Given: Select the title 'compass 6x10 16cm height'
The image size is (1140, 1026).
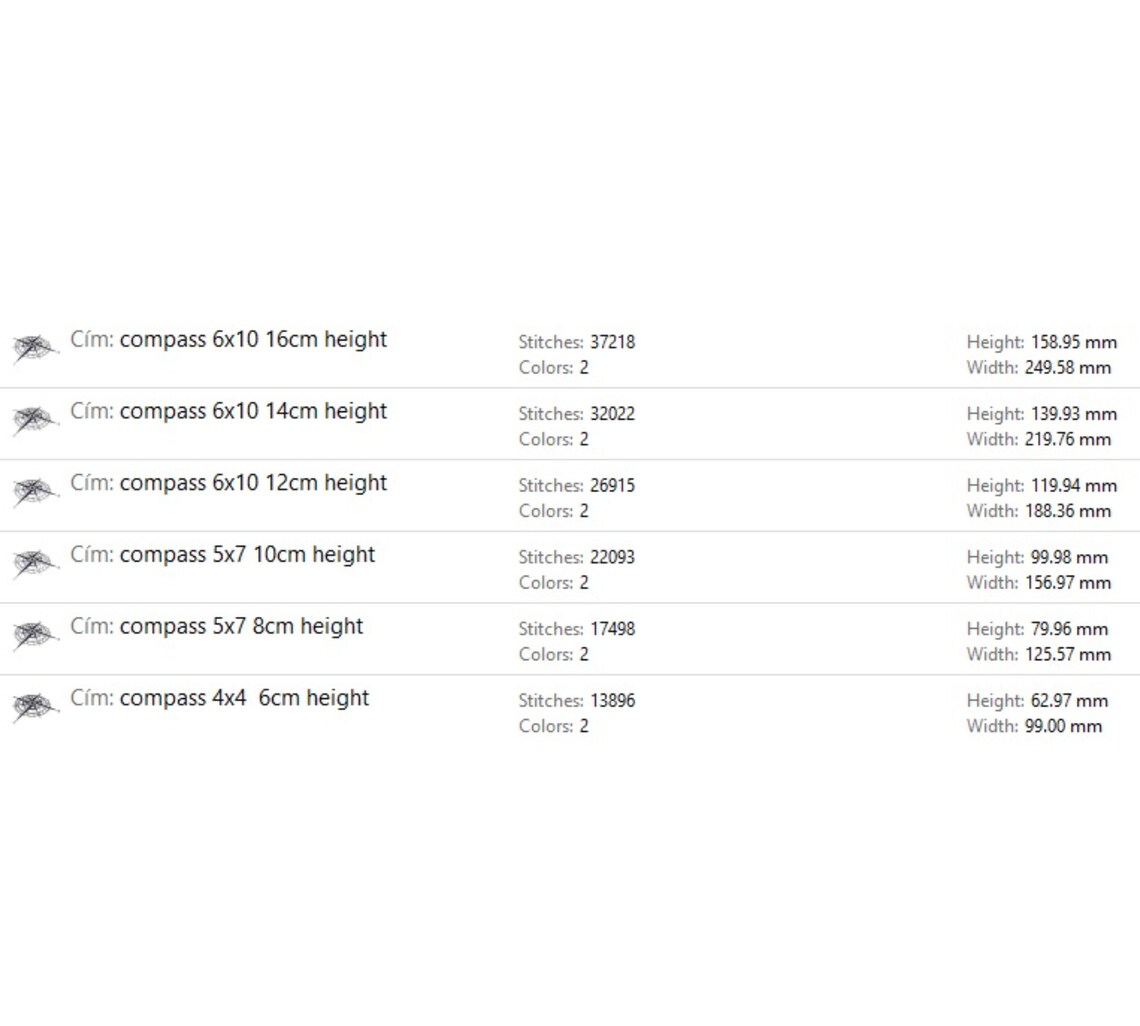Looking at the screenshot, I should 253,340.
